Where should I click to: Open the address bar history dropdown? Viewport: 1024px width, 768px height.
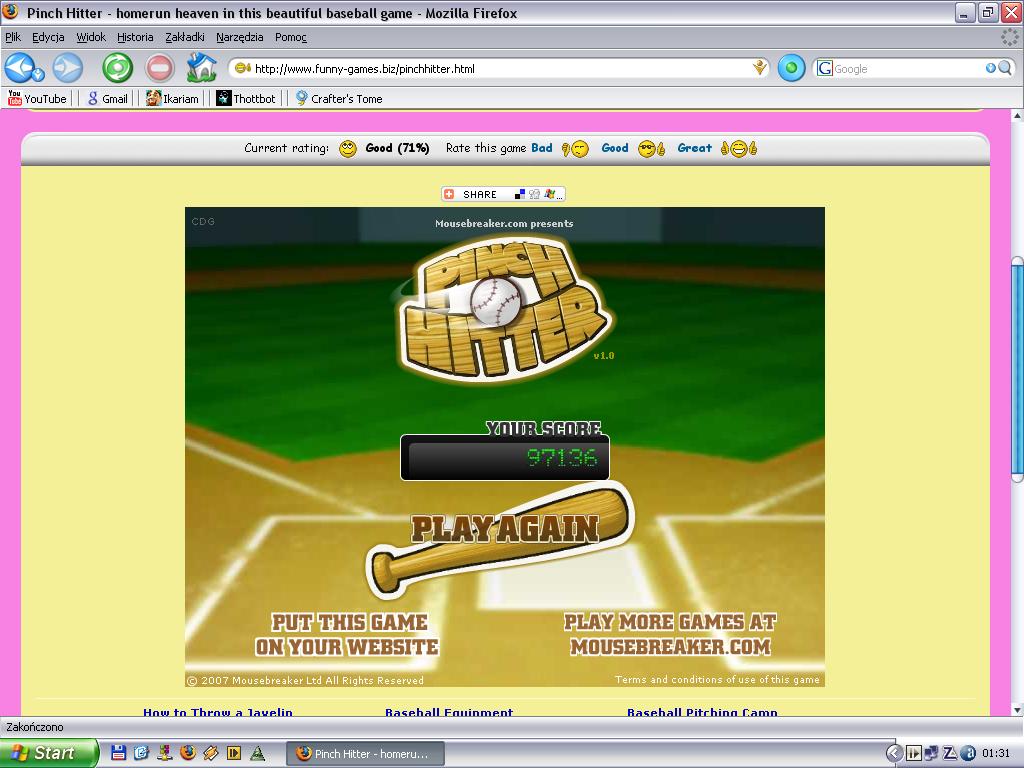tap(760, 68)
